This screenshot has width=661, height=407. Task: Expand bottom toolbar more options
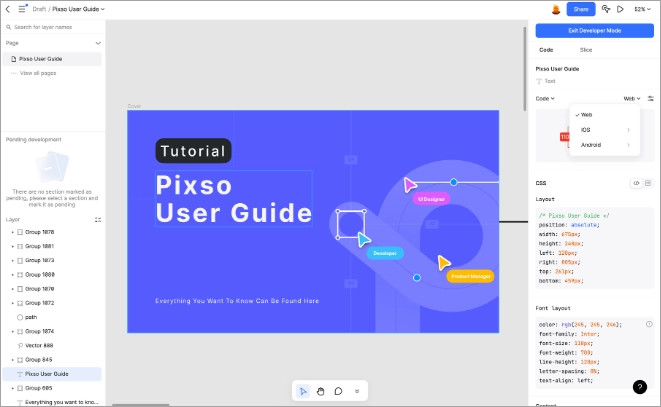[357, 391]
